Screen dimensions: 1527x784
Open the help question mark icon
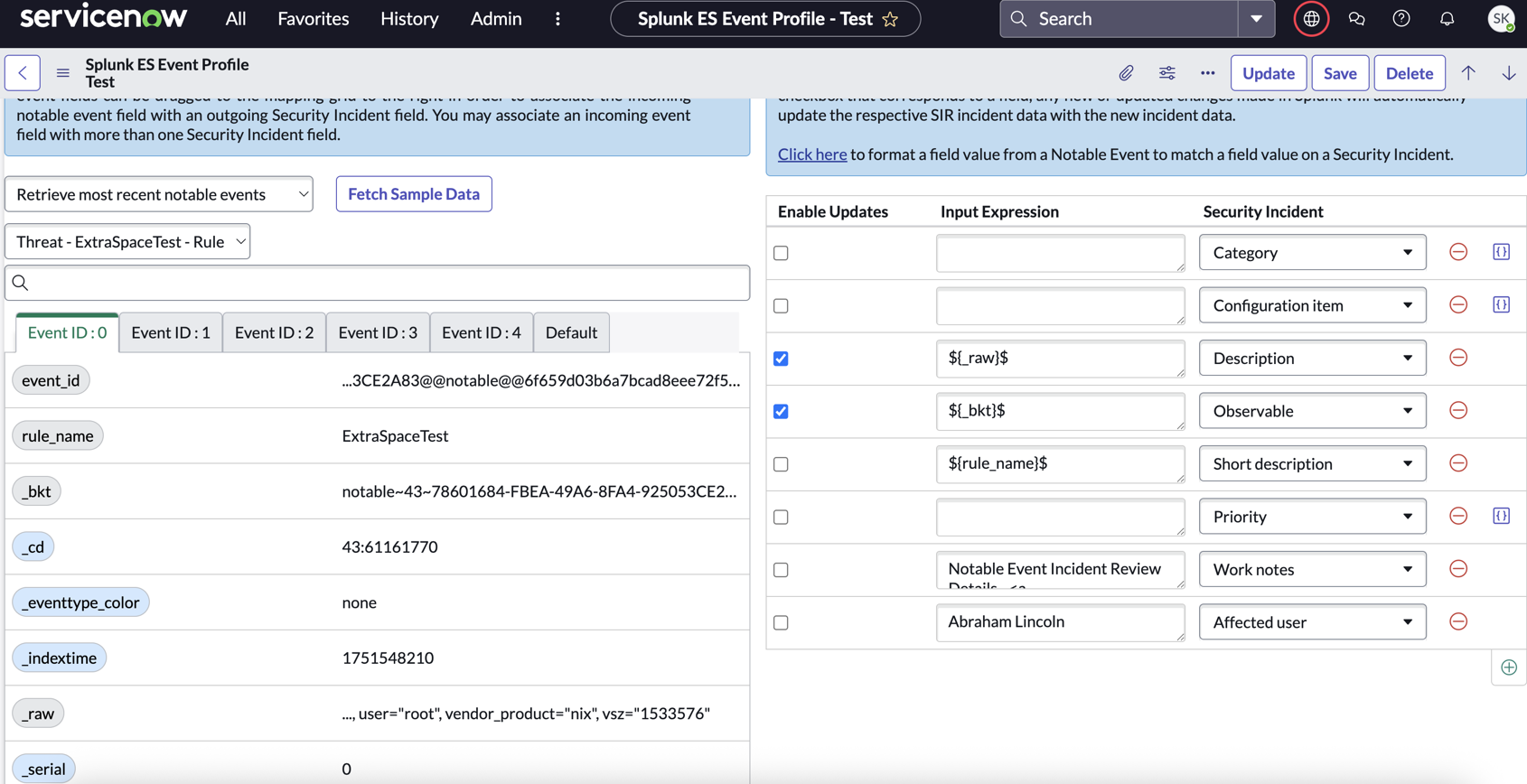click(x=1401, y=19)
